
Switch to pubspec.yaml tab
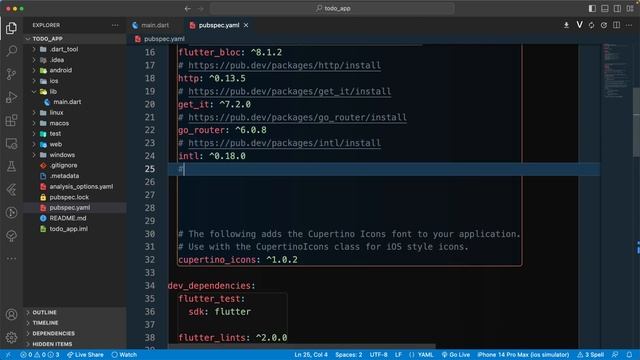219,25
